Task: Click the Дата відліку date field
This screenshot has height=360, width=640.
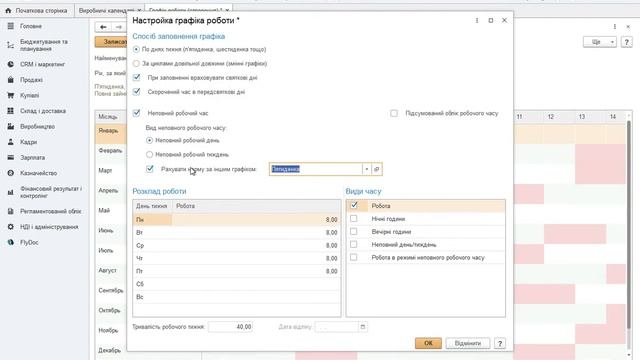Action: (336, 327)
